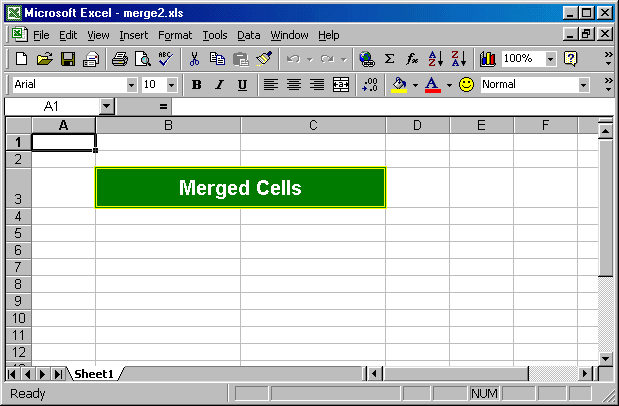This screenshot has width=619, height=406.
Task: Expand the Arial font name dropdown
Action: pos(131,85)
